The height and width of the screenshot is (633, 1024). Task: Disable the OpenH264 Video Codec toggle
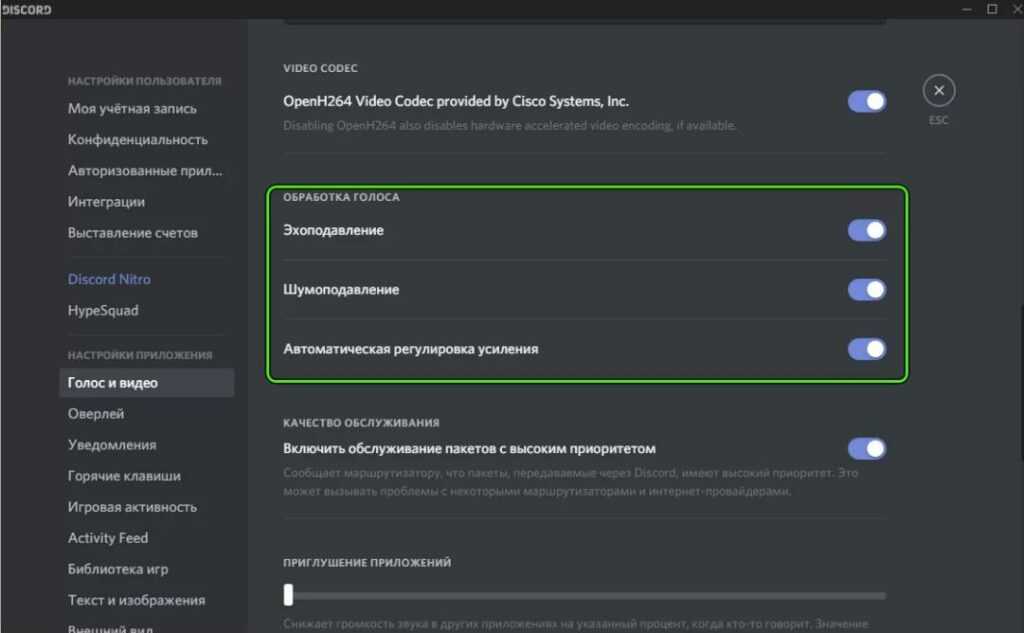pyautogui.click(x=867, y=101)
